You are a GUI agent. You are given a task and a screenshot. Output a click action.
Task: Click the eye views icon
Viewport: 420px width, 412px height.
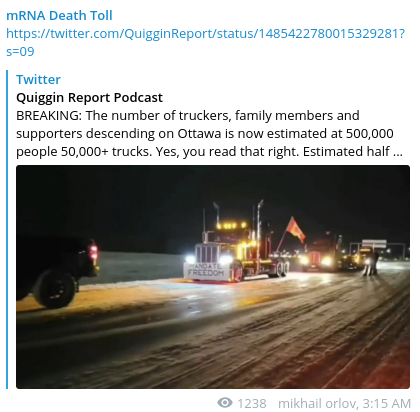coord(225,403)
